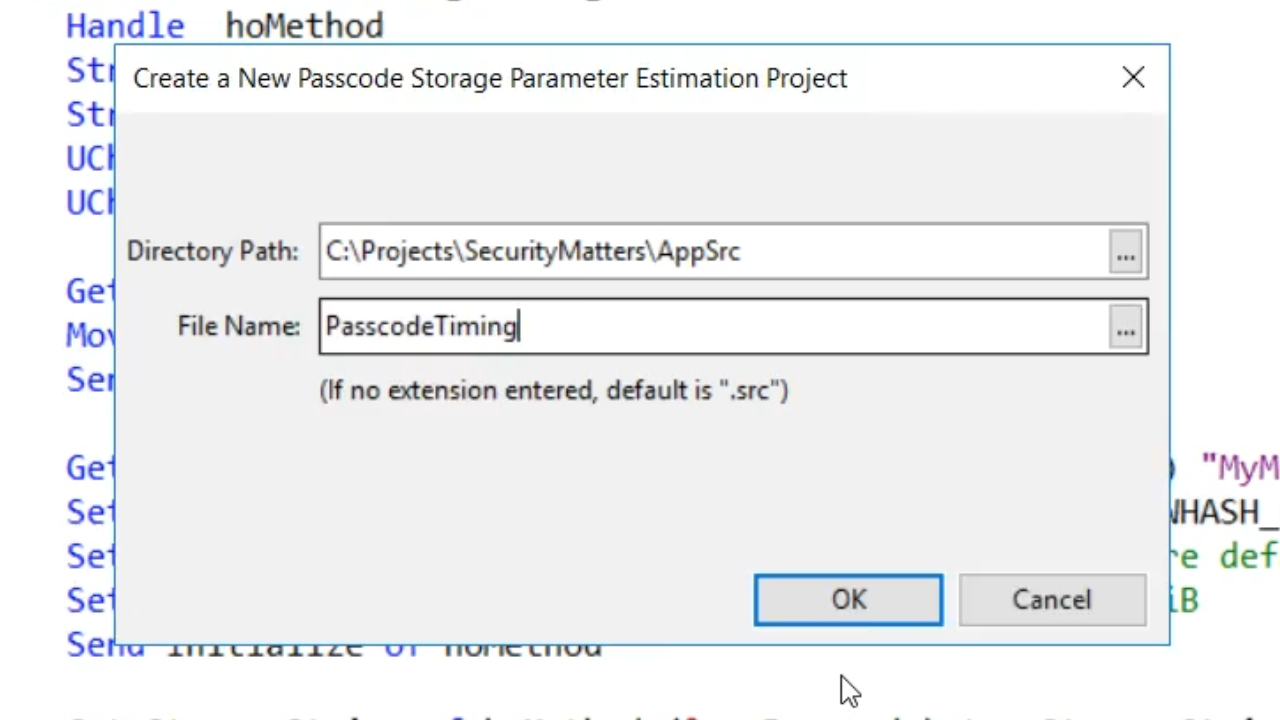Close the Passcode Storage project dialog
1280x720 pixels.
tap(1133, 78)
